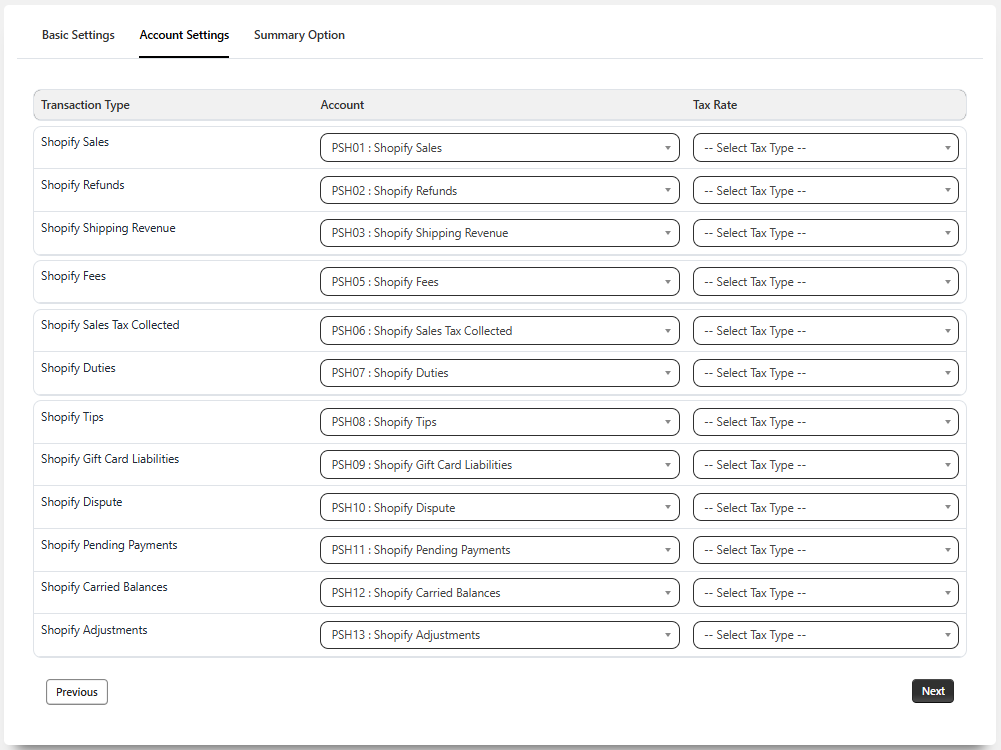Open the PSH09 Shopify Gift Card Liabilities dropdown
1001x750 pixels.
(499, 465)
